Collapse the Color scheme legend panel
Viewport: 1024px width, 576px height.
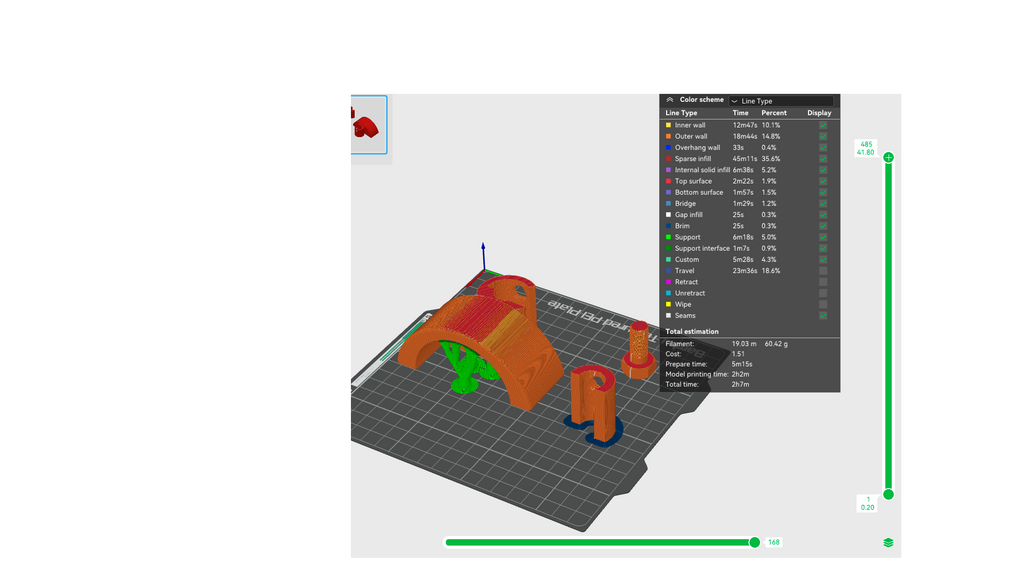tap(669, 100)
